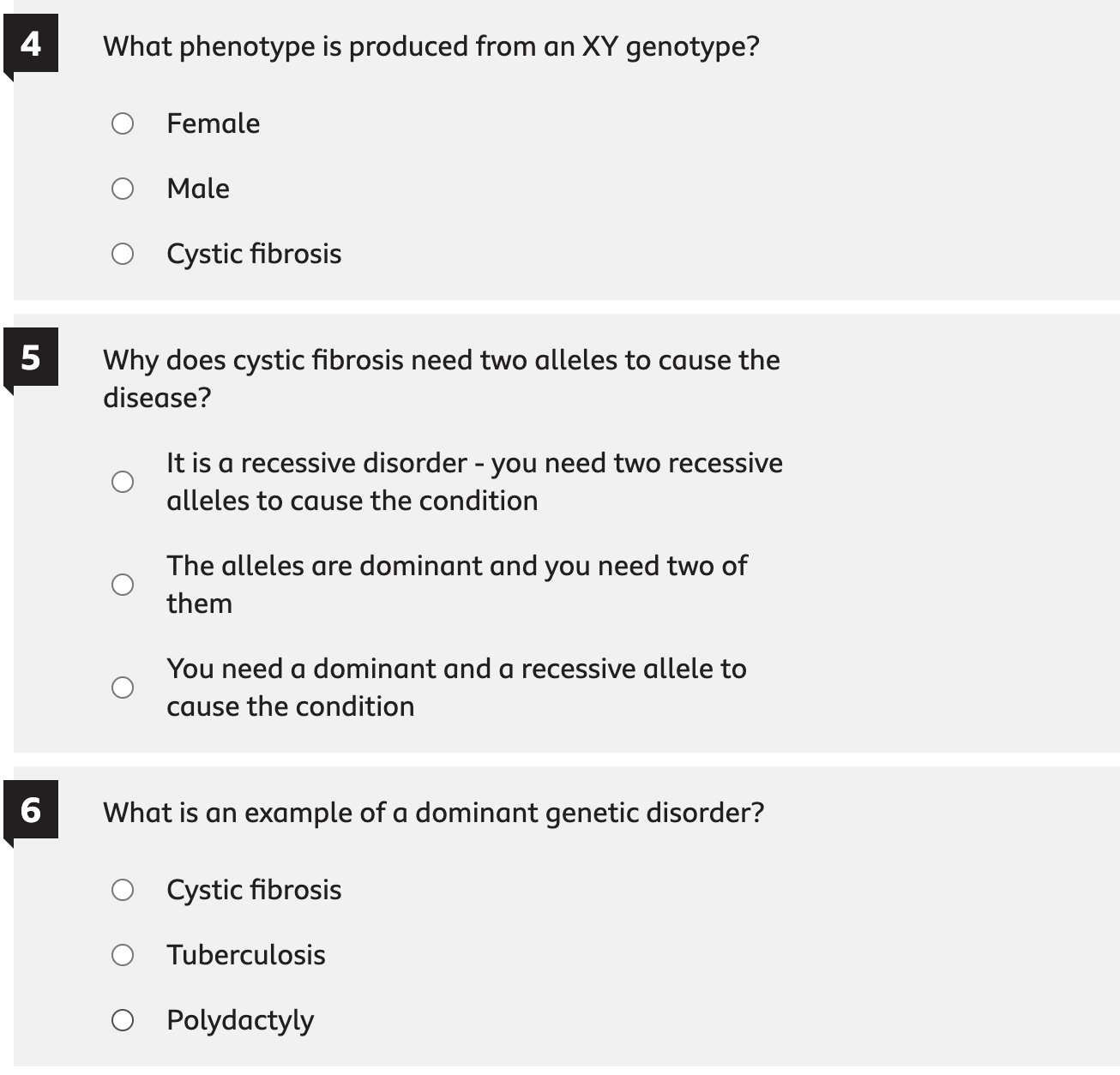Click the 'Polydactyly' answer text
The width and height of the screenshot is (1120, 1075).
pyautogui.click(x=240, y=1020)
